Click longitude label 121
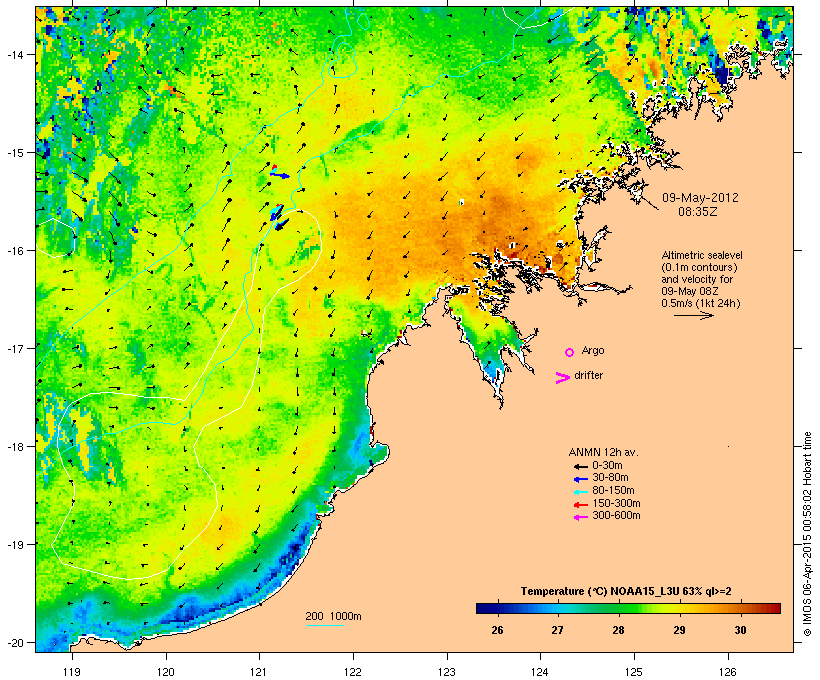The image size is (820, 680). click(259, 672)
